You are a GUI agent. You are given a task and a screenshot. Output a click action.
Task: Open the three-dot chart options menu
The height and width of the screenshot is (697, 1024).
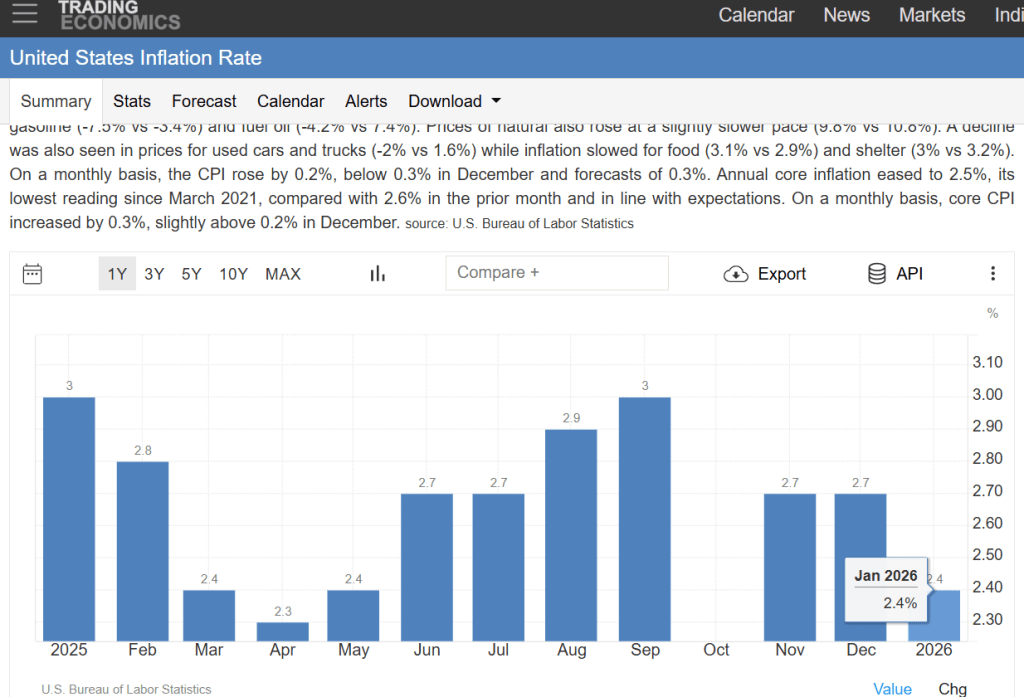[x=992, y=274]
